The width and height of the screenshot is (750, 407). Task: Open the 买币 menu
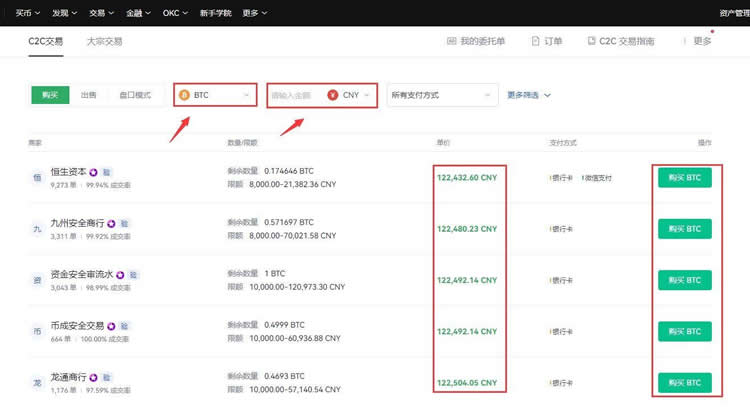click(27, 13)
